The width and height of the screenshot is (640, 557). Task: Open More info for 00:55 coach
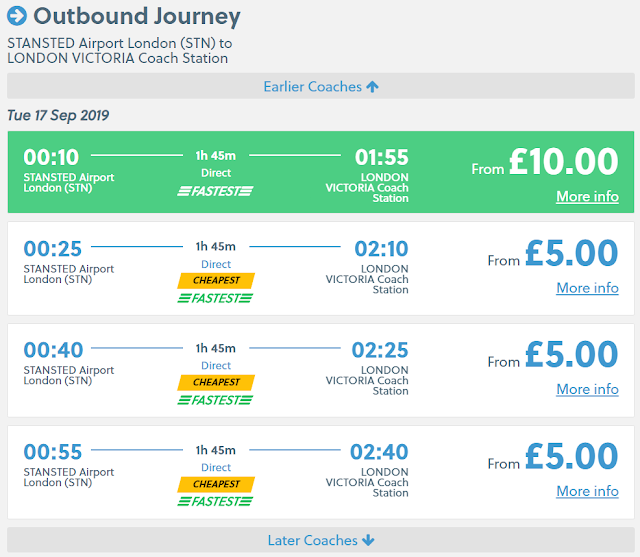click(x=587, y=491)
